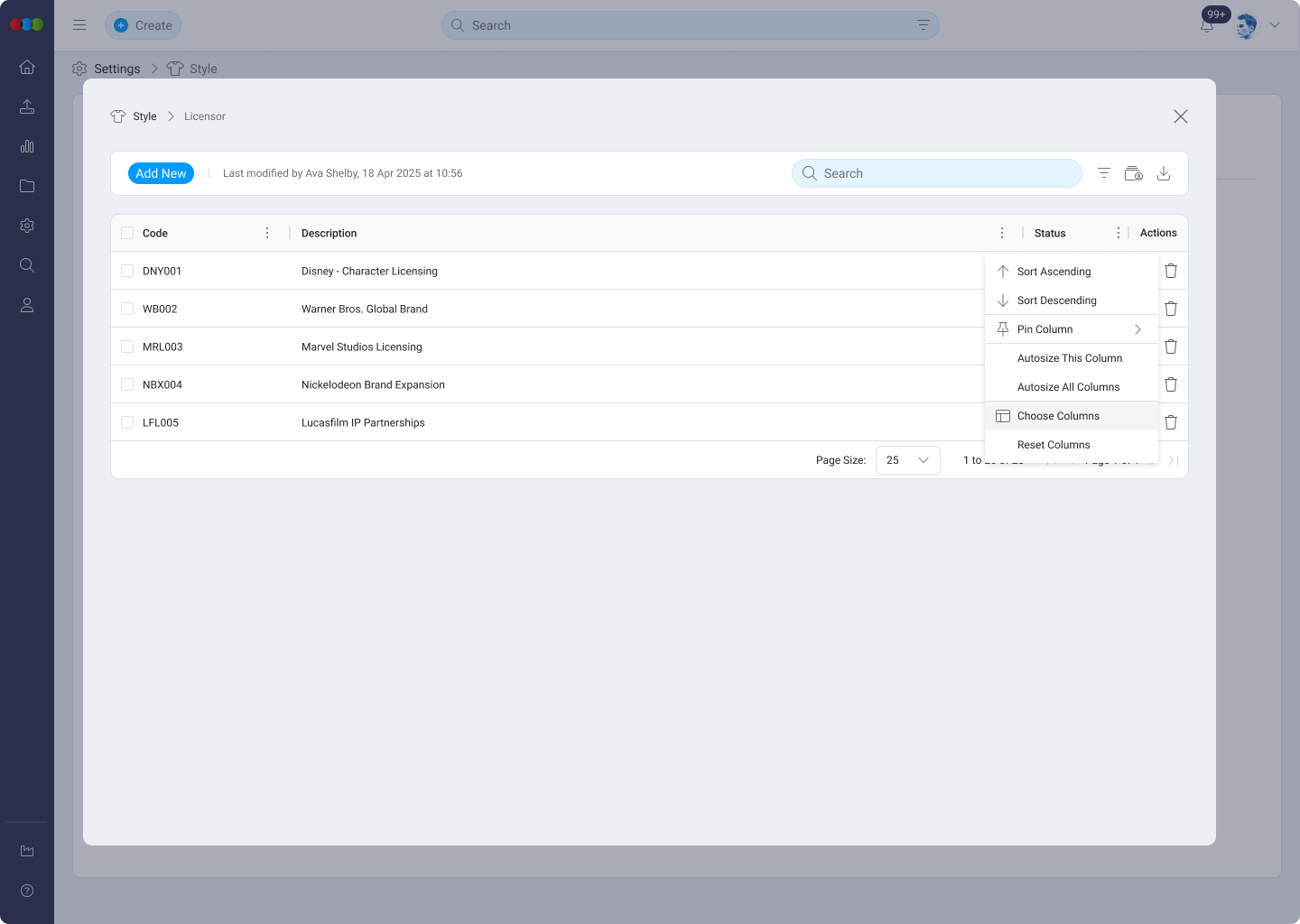This screenshot has height=924, width=1300.
Task: Tick the checkbox for row DNY001
Action: [127, 271]
